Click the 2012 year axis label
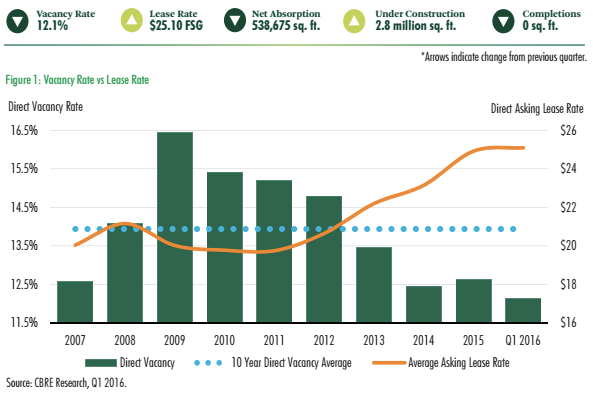Image resolution: width=593 pixels, height=396 pixels. click(x=324, y=340)
